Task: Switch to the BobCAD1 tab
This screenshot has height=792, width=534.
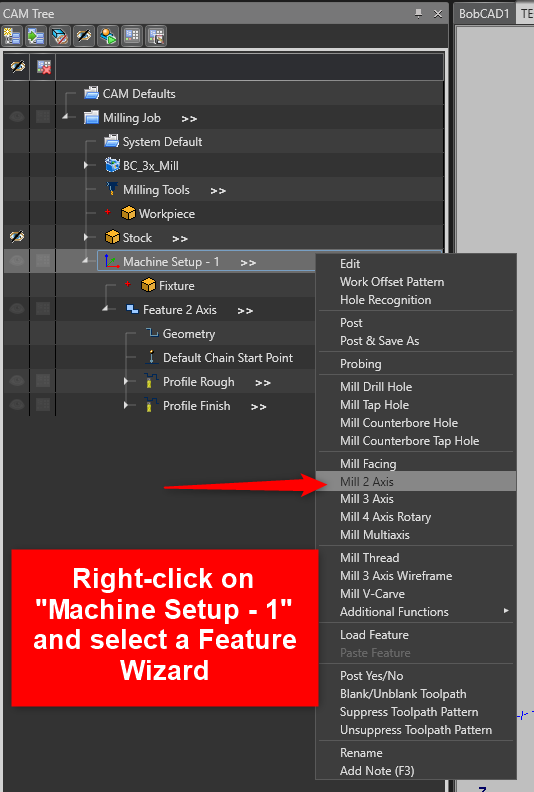Action: tap(483, 14)
